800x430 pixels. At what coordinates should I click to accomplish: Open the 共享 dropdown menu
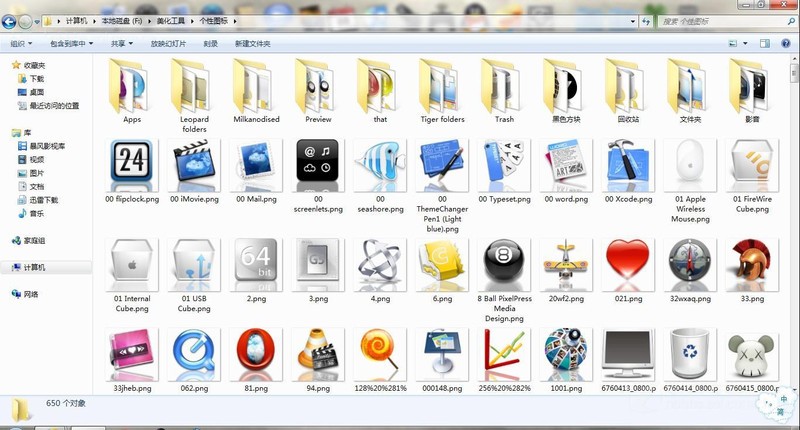tap(121, 44)
